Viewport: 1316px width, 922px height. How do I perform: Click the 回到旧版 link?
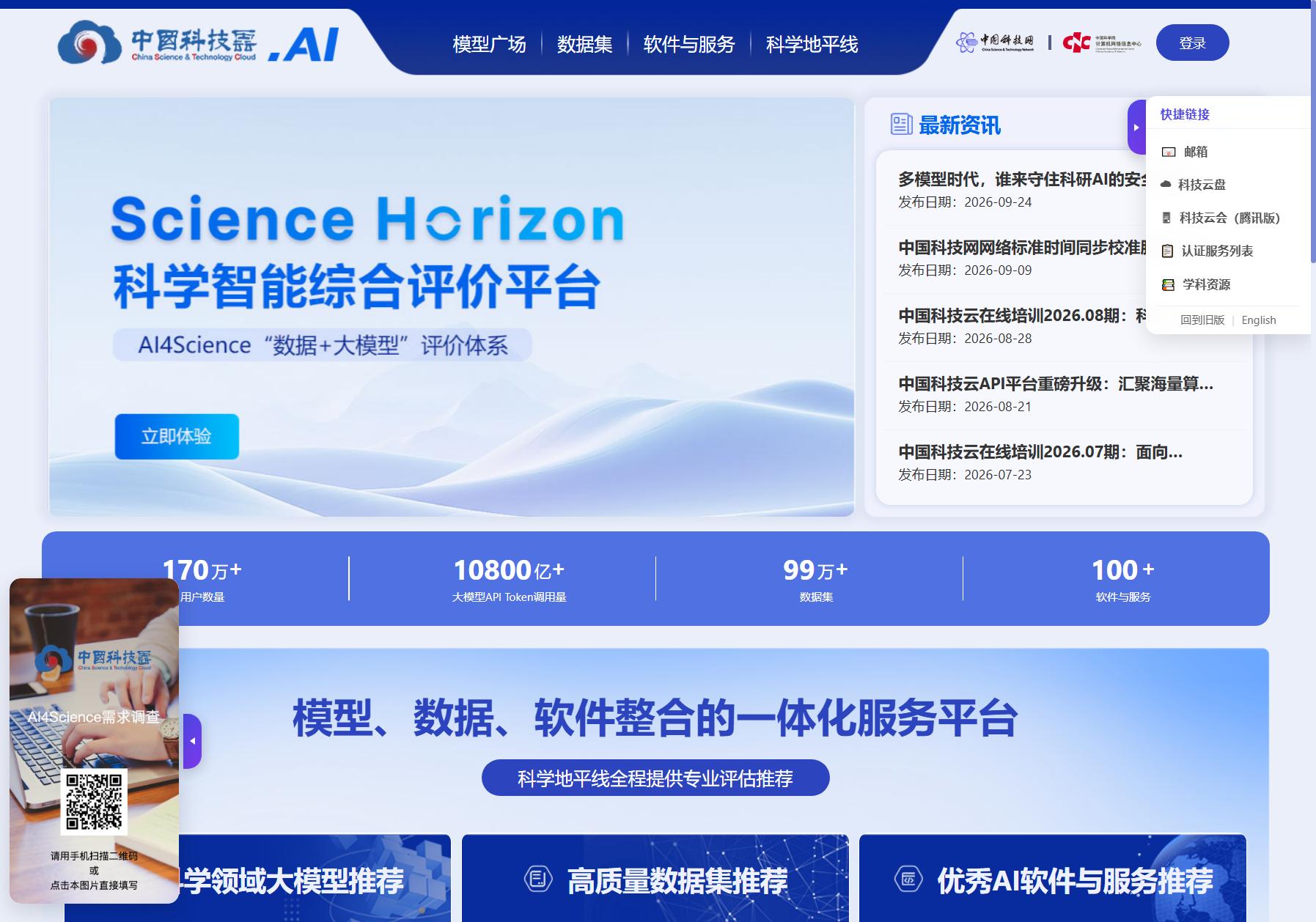tap(1202, 320)
